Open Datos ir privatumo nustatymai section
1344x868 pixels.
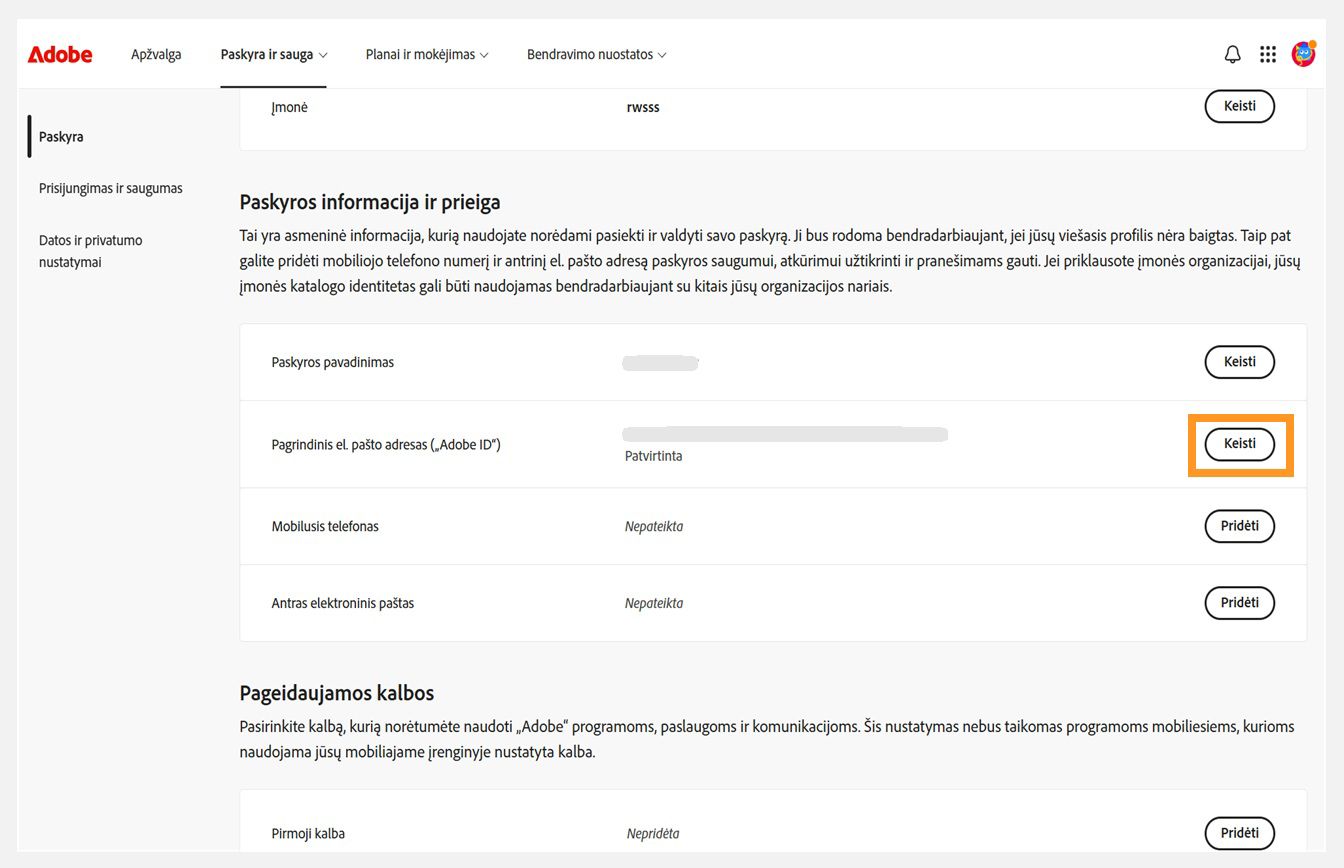91,251
